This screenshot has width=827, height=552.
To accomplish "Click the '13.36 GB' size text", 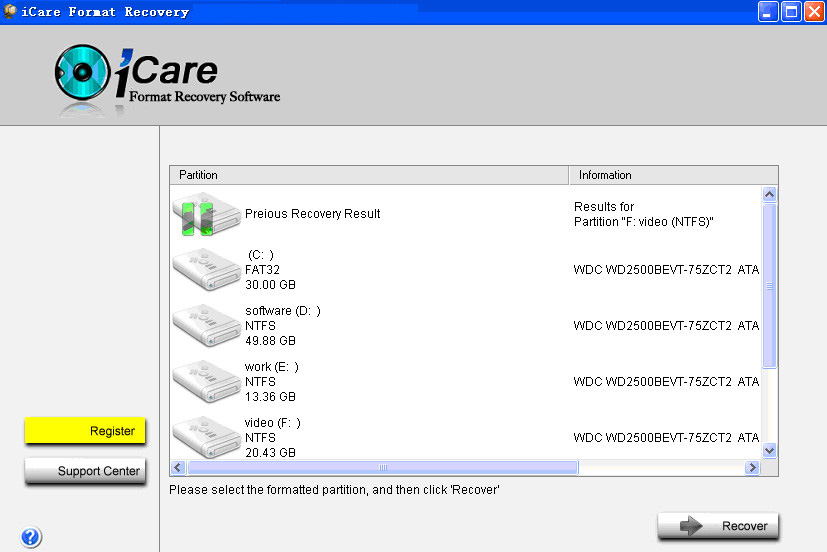I will pos(270,396).
